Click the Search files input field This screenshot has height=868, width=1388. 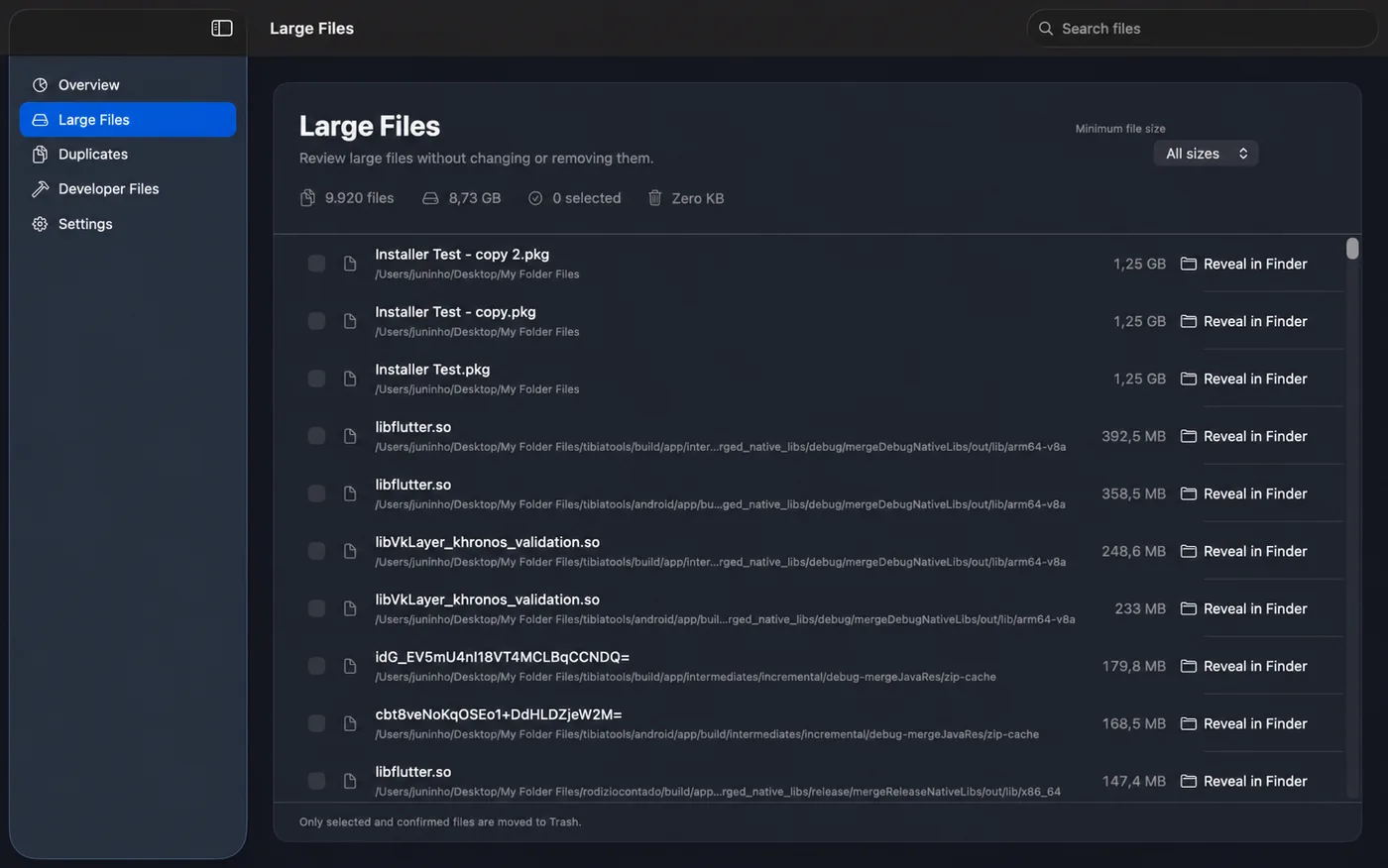[x=1202, y=29]
